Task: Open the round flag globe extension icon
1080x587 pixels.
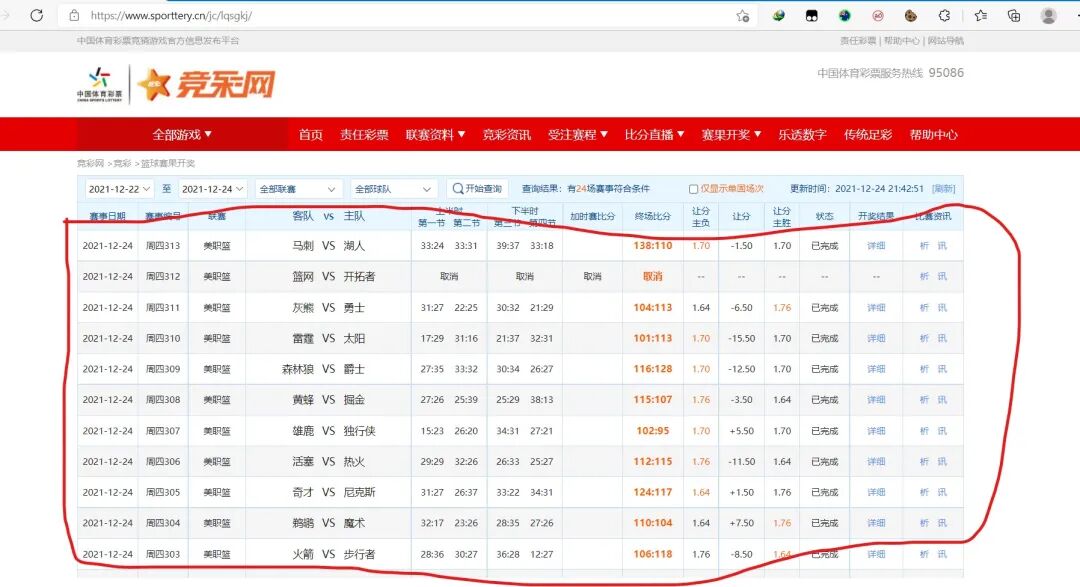Action: pos(844,15)
